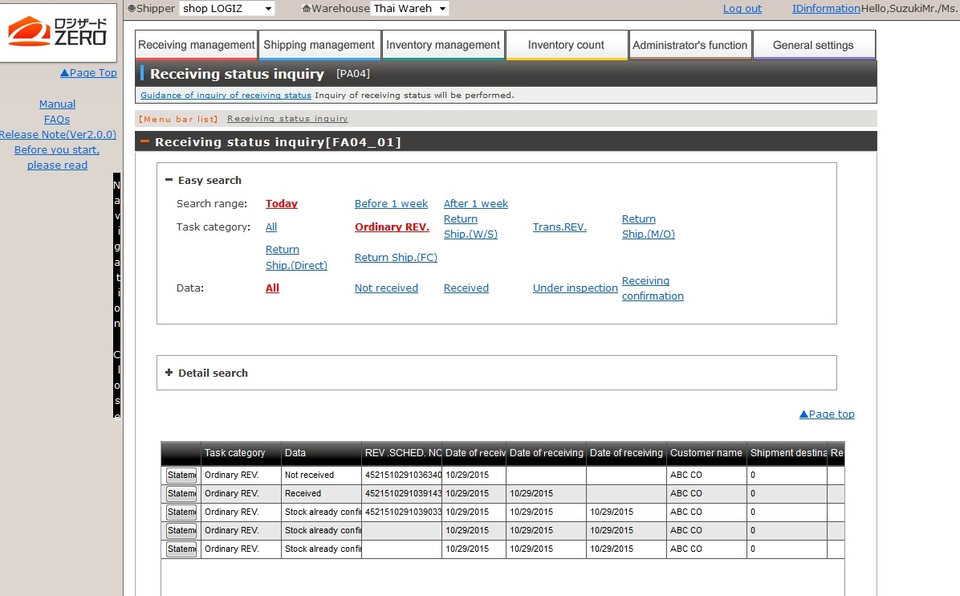Open Guidance of inquiry of receiving status
This screenshot has height=596, width=960.
(225, 95)
